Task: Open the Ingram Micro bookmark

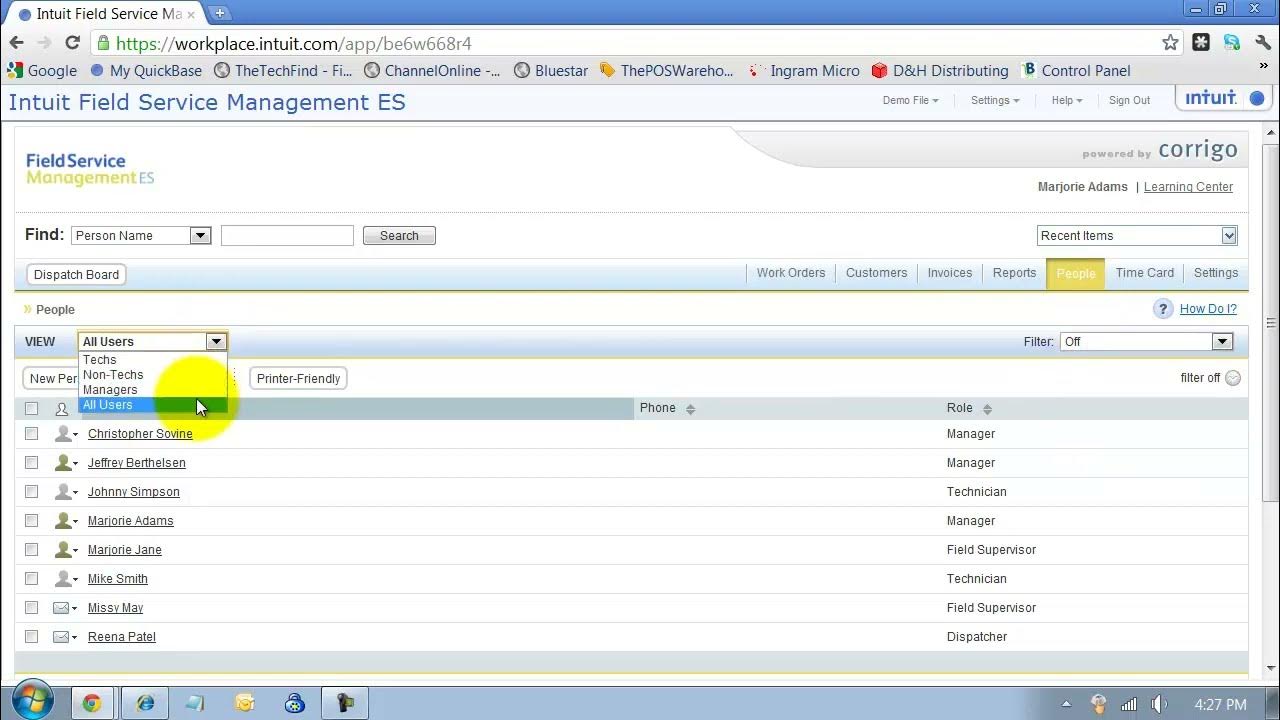Action: [805, 71]
